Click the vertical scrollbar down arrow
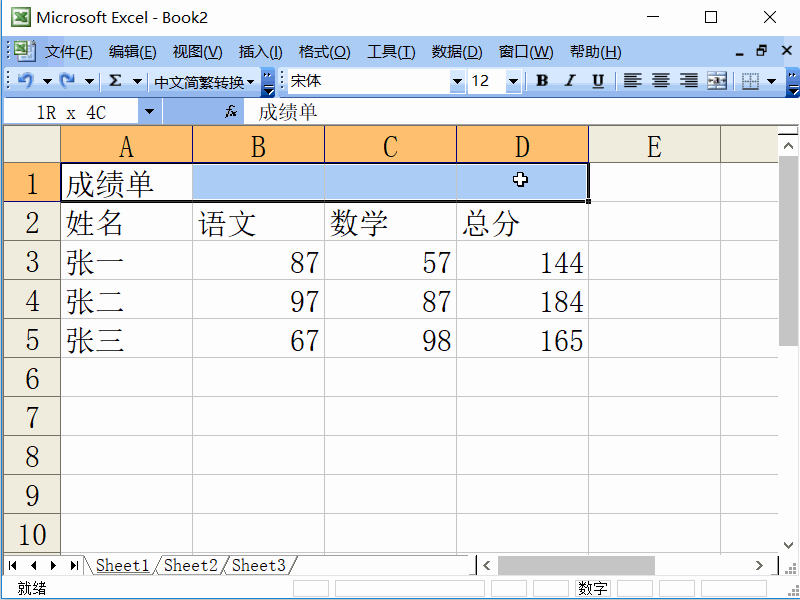 coord(788,545)
